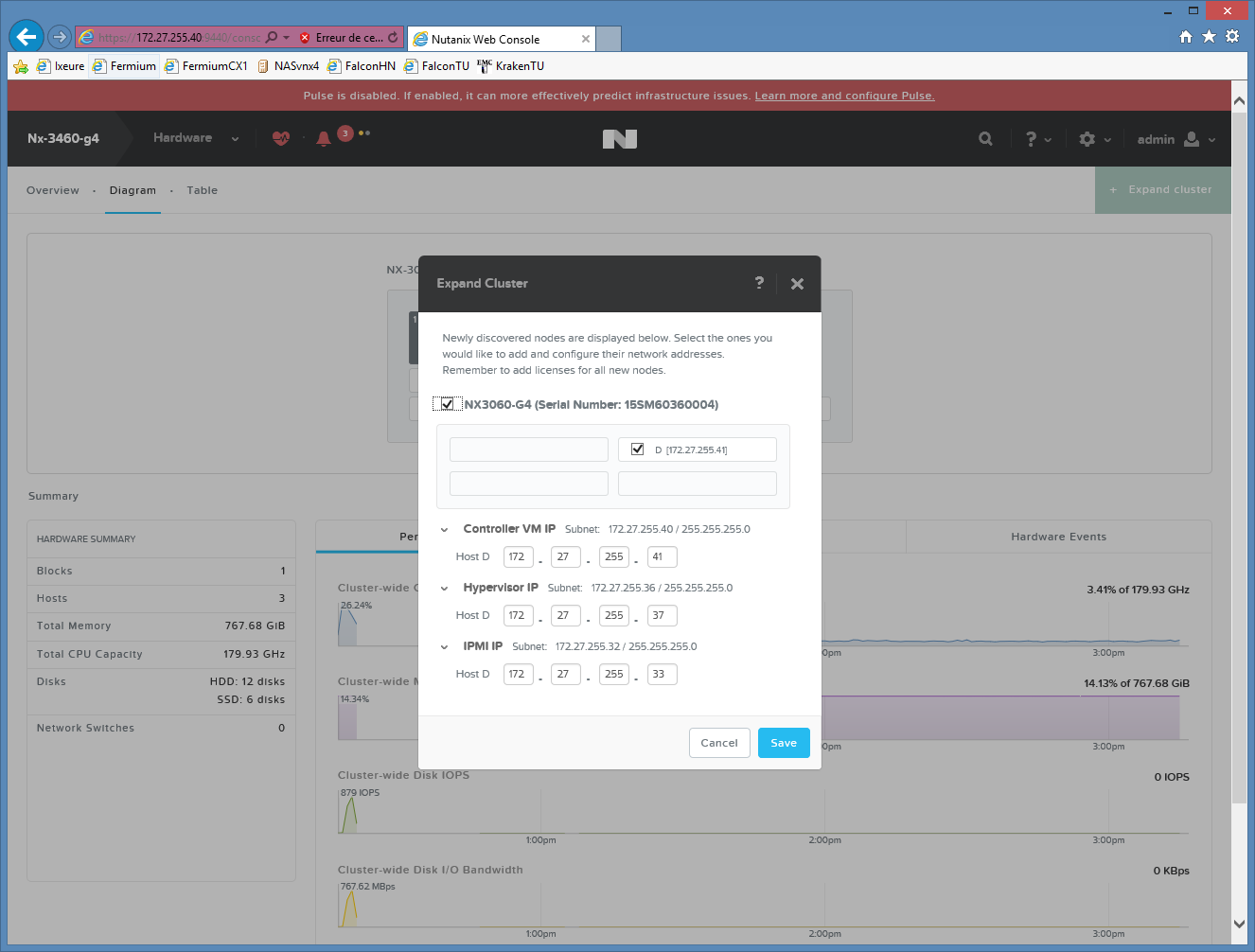Collapse the Controller VM IP section
This screenshot has height=952, width=1255.
click(444, 530)
